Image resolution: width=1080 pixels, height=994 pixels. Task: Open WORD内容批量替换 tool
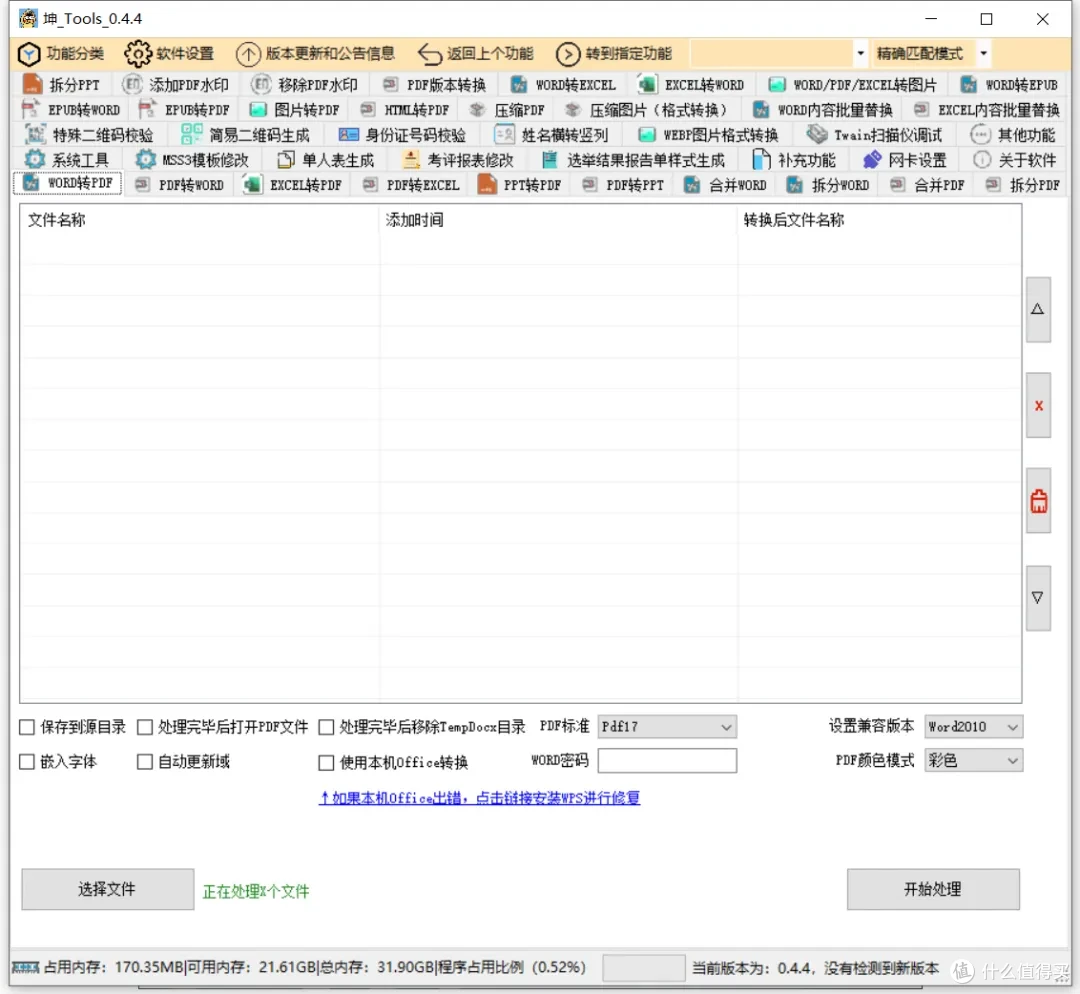click(x=823, y=110)
